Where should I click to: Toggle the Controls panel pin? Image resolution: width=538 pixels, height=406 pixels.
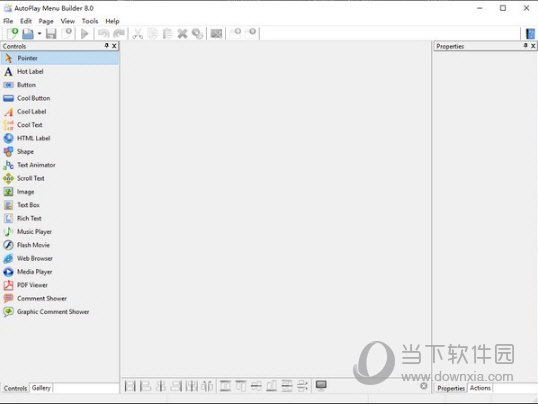point(106,46)
